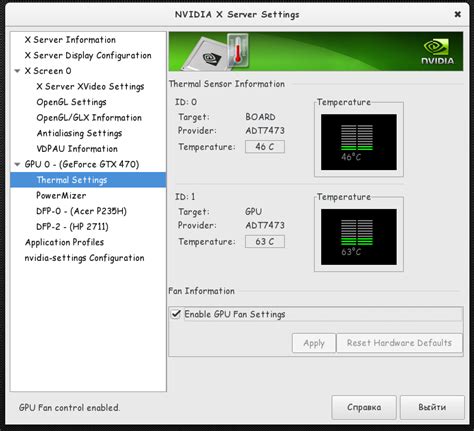Open OpenGL/GLX Information page

(89, 118)
